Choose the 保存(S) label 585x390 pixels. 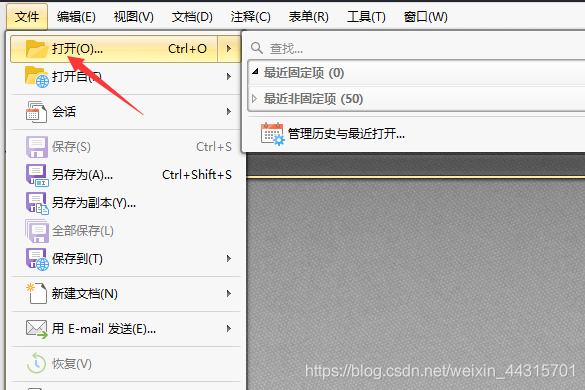pos(71,147)
